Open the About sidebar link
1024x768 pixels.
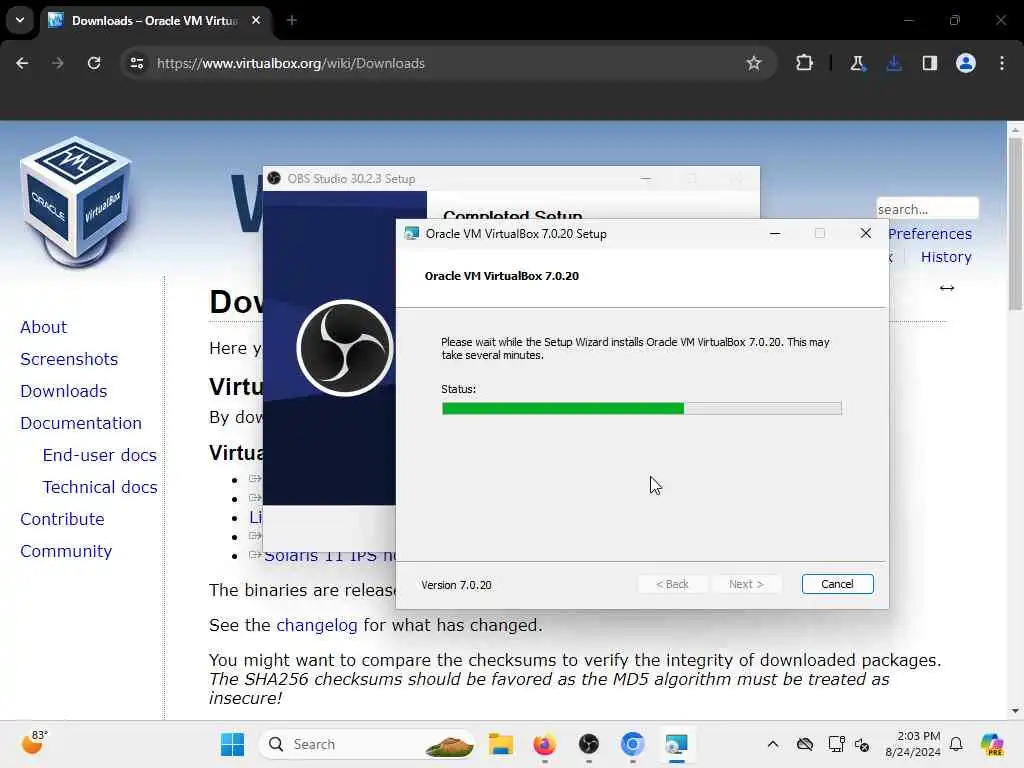pos(43,327)
